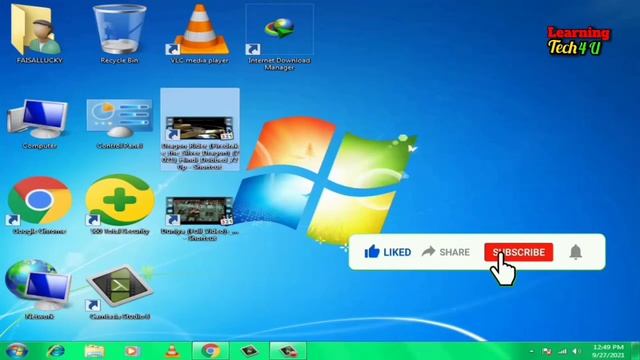Toggle the notification bell icon
The height and width of the screenshot is (360, 640).
click(x=576, y=252)
